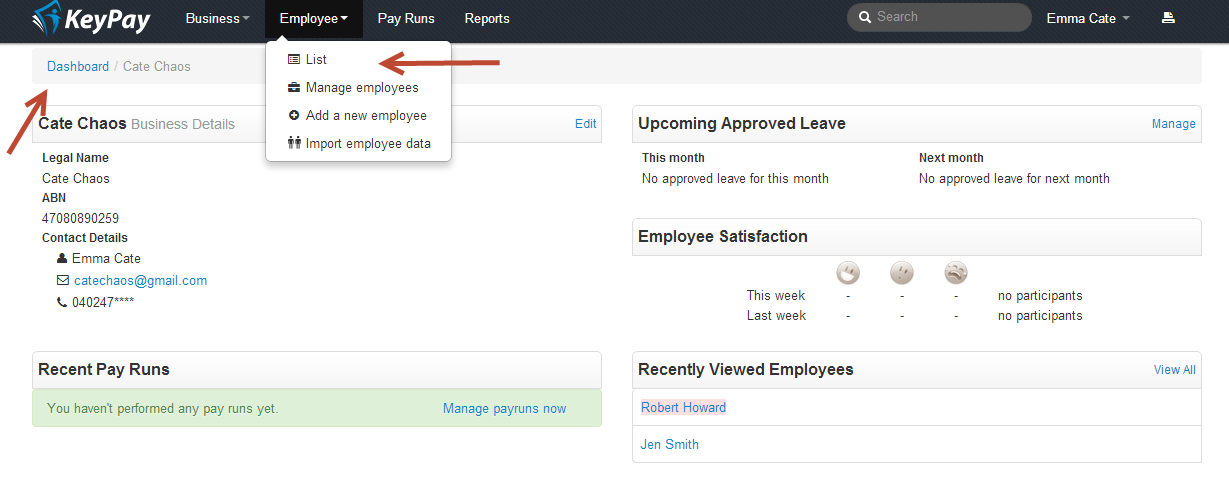This screenshot has height=504, width=1229.
Task: Click the envelope icon beside the email address
Action: pos(62,281)
